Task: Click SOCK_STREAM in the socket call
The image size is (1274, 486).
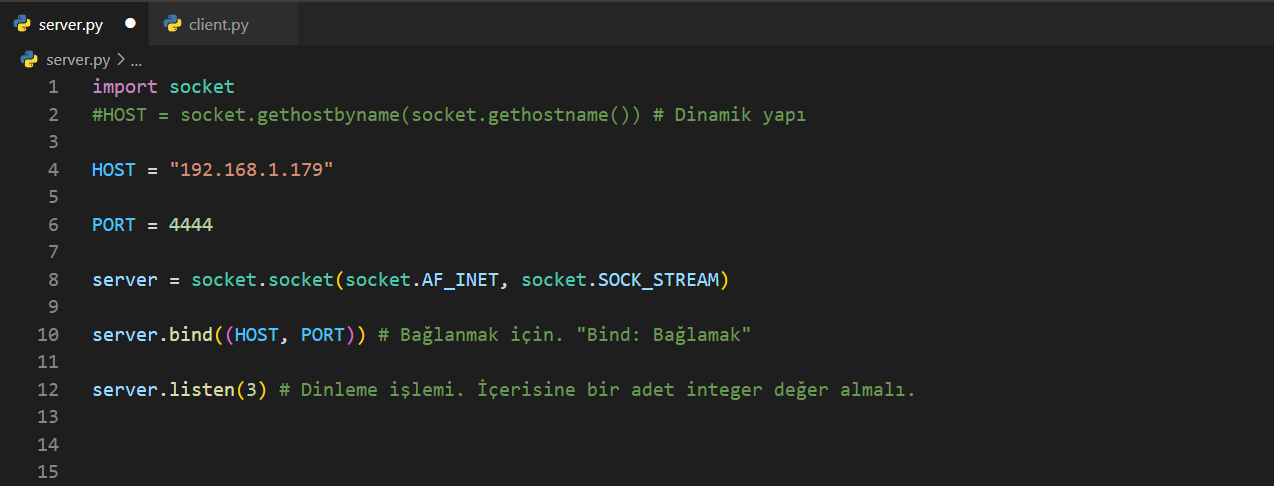Action: tap(658, 280)
